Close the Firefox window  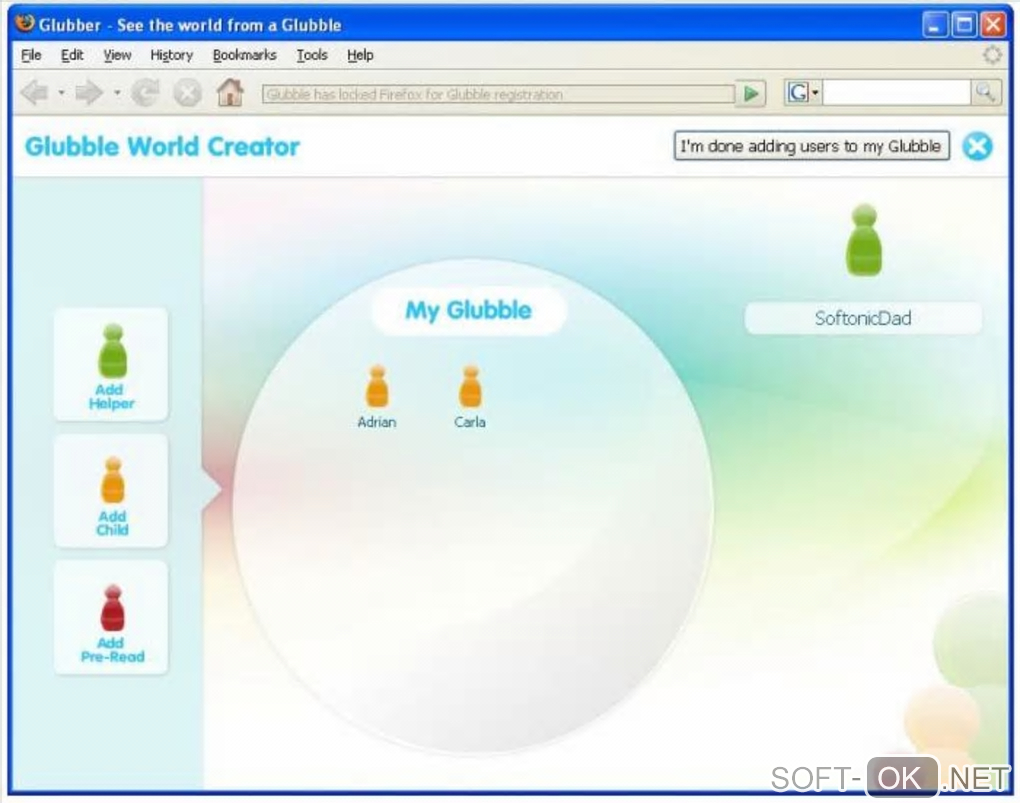click(x=993, y=25)
